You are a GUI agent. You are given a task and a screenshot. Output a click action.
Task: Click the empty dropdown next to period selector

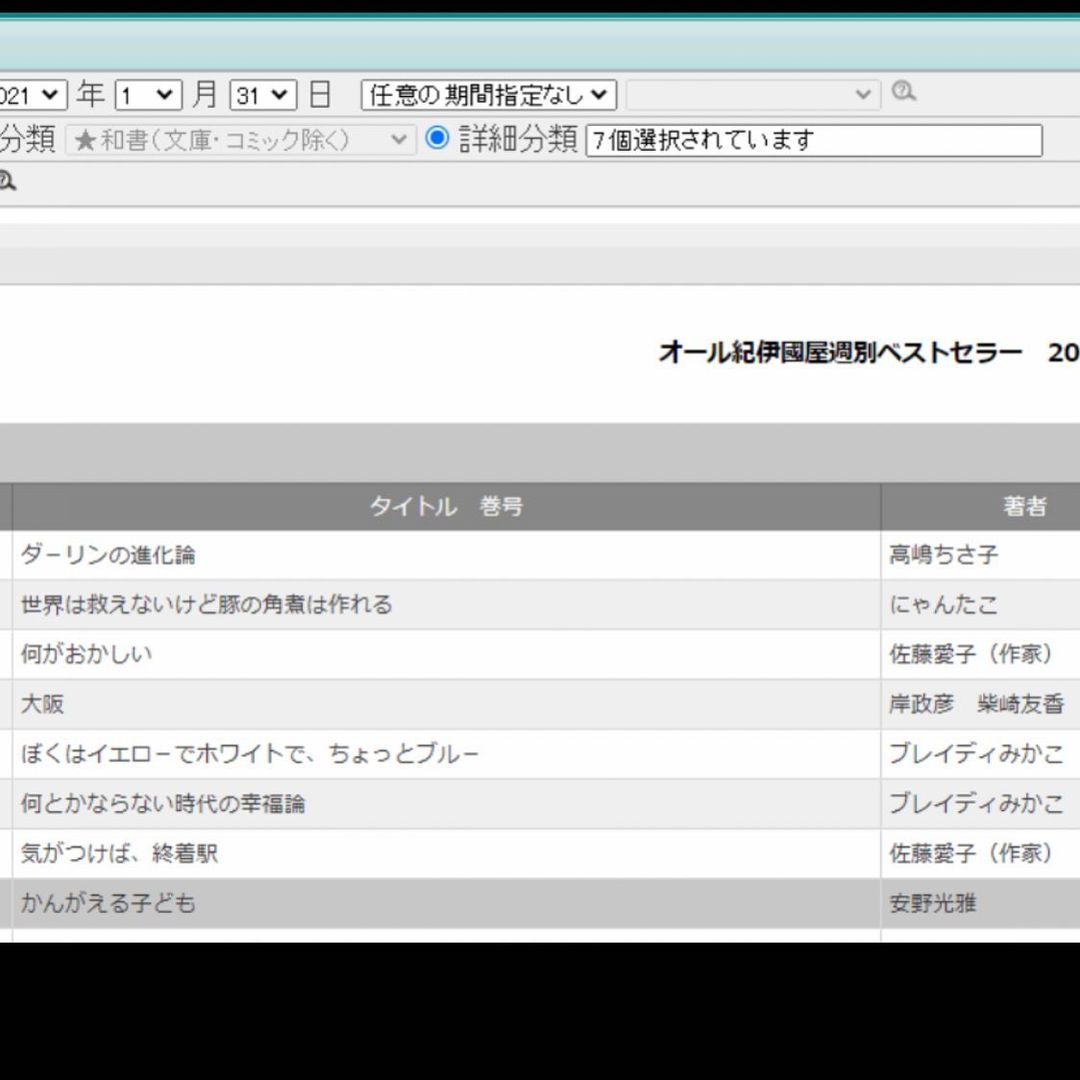753,95
